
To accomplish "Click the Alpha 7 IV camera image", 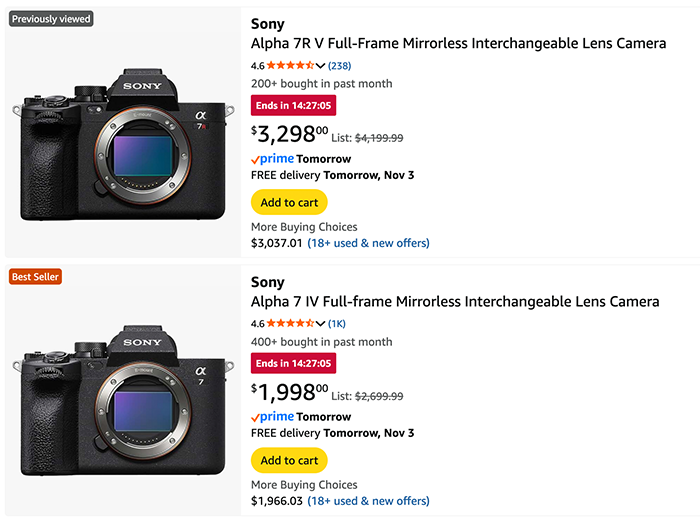I will click(x=125, y=400).
